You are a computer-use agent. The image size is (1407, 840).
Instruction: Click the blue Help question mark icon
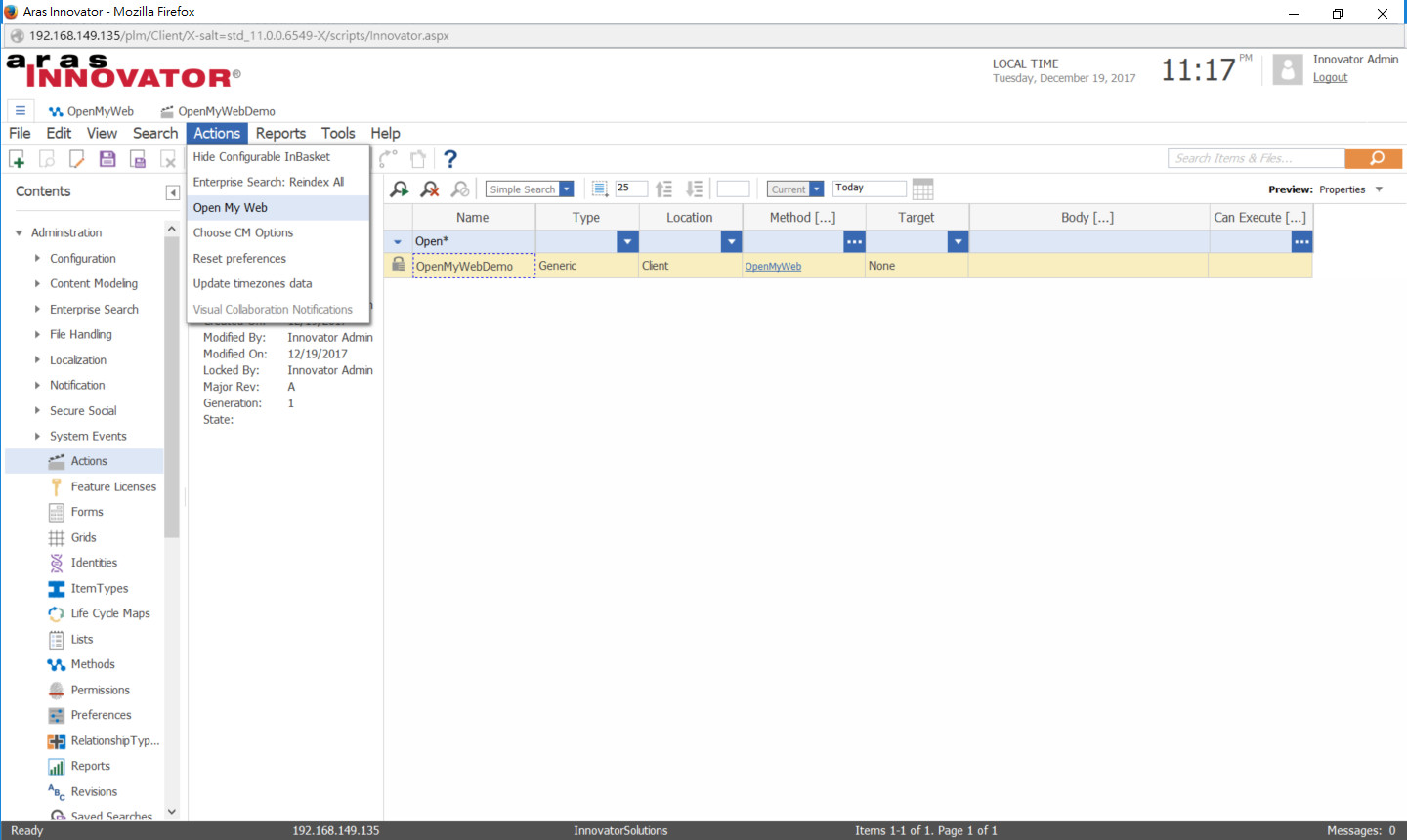[x=449, y=159]
